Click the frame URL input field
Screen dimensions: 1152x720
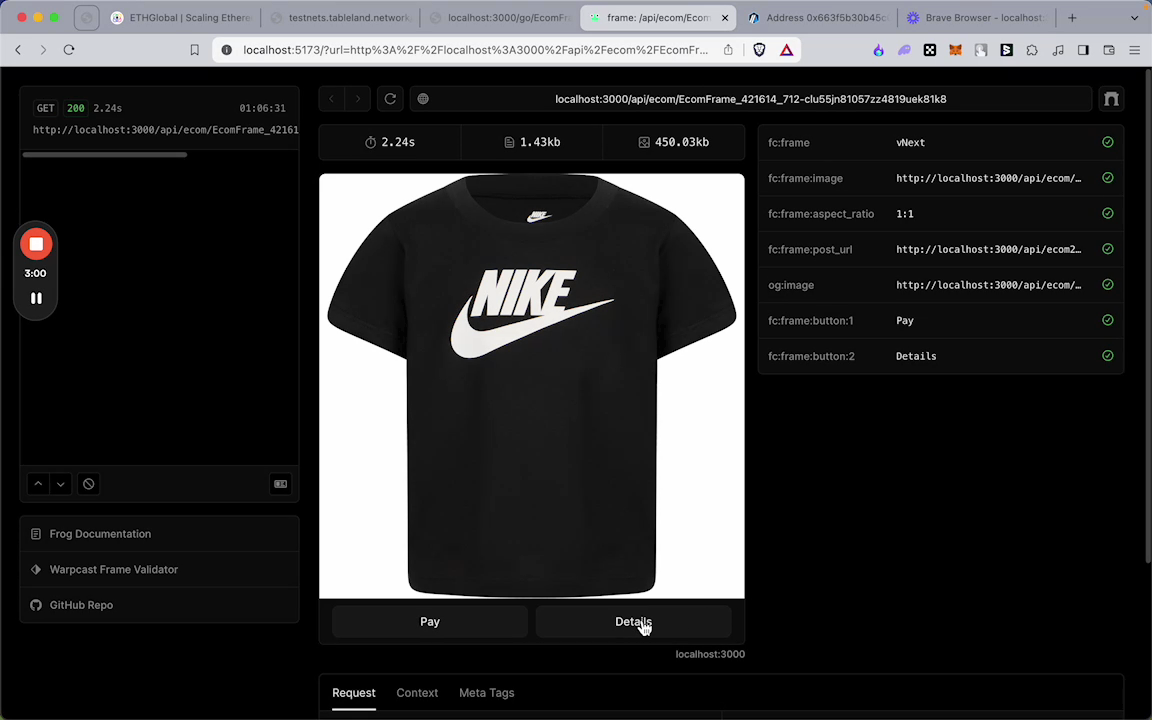(x=751, y=99)
